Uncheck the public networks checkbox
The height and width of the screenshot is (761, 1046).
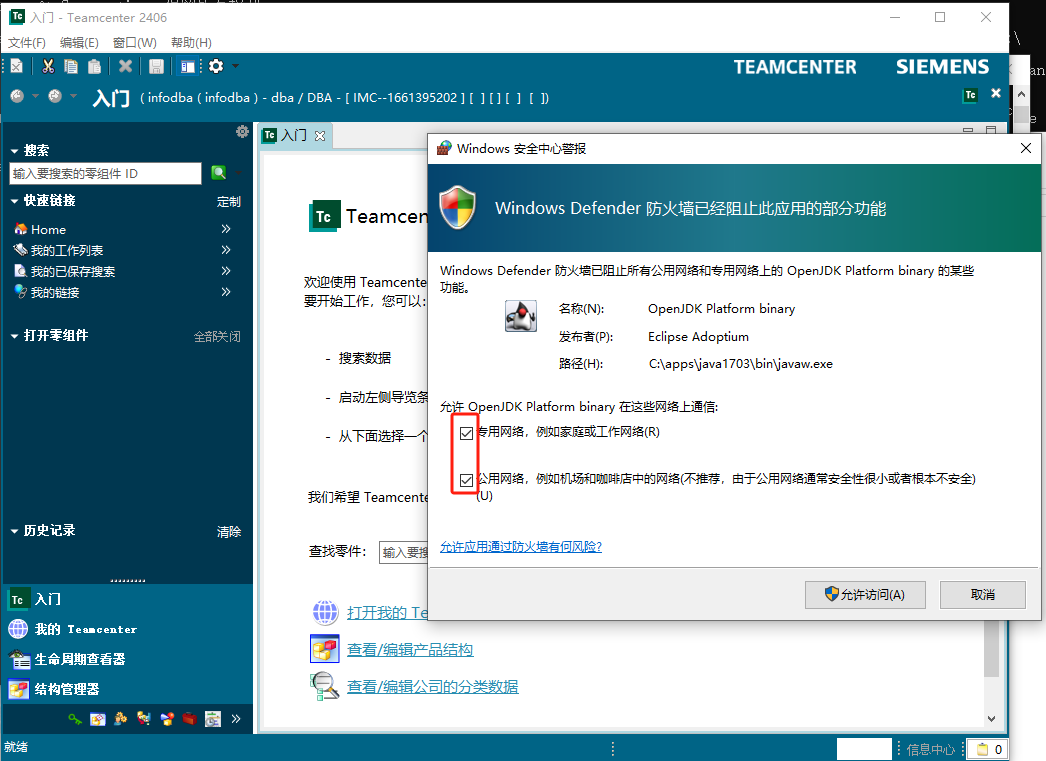tap(466, 480)
